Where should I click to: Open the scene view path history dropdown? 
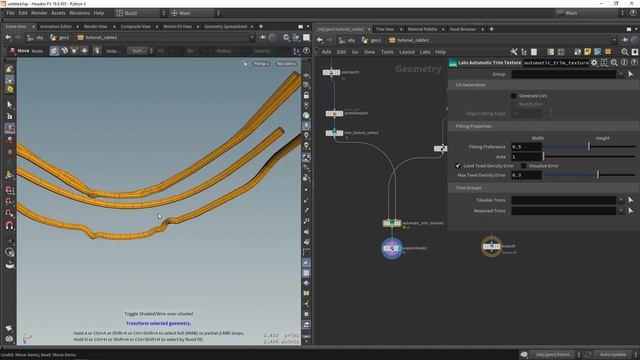[x=252, y=38]
